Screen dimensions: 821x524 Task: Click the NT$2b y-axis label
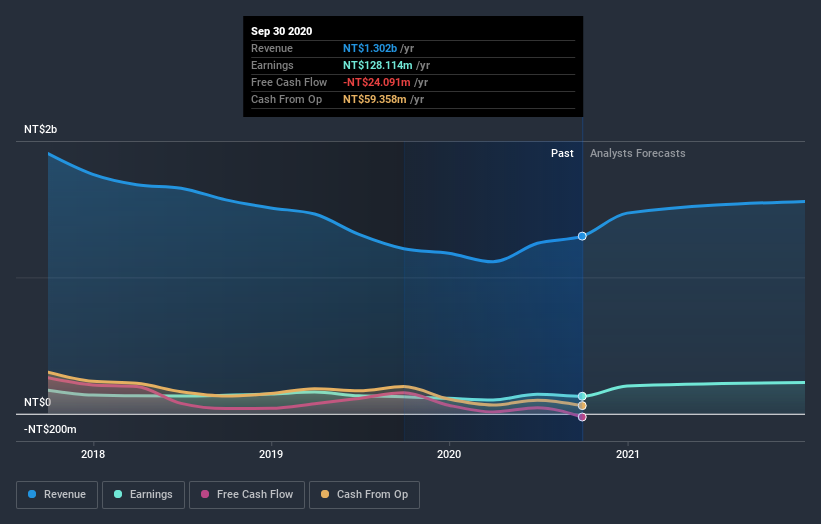(40, 129)
